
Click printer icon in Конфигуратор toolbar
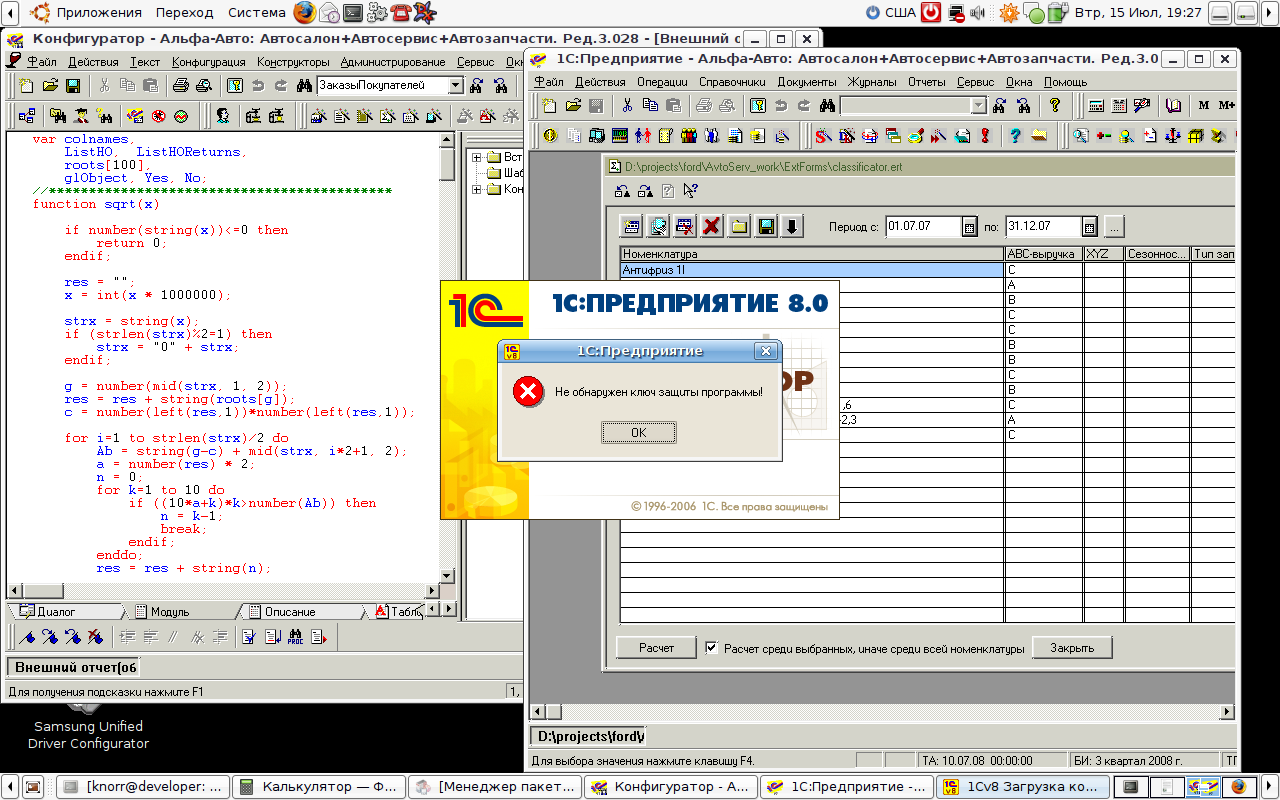pyautogui.click(x=179, y=86)
